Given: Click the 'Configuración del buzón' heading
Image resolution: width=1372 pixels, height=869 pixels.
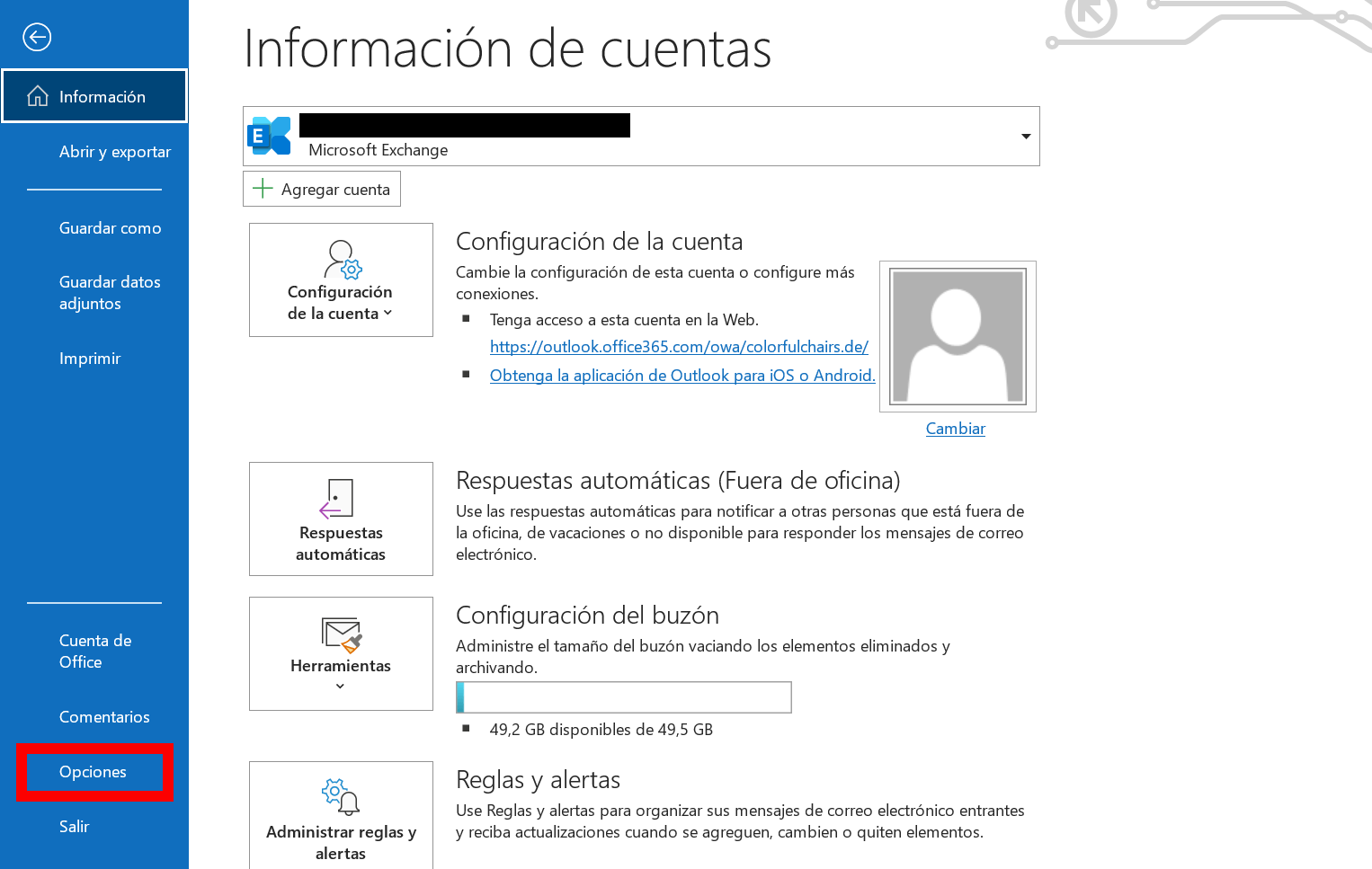Looking at the screenshot, I should click(587, 616).
